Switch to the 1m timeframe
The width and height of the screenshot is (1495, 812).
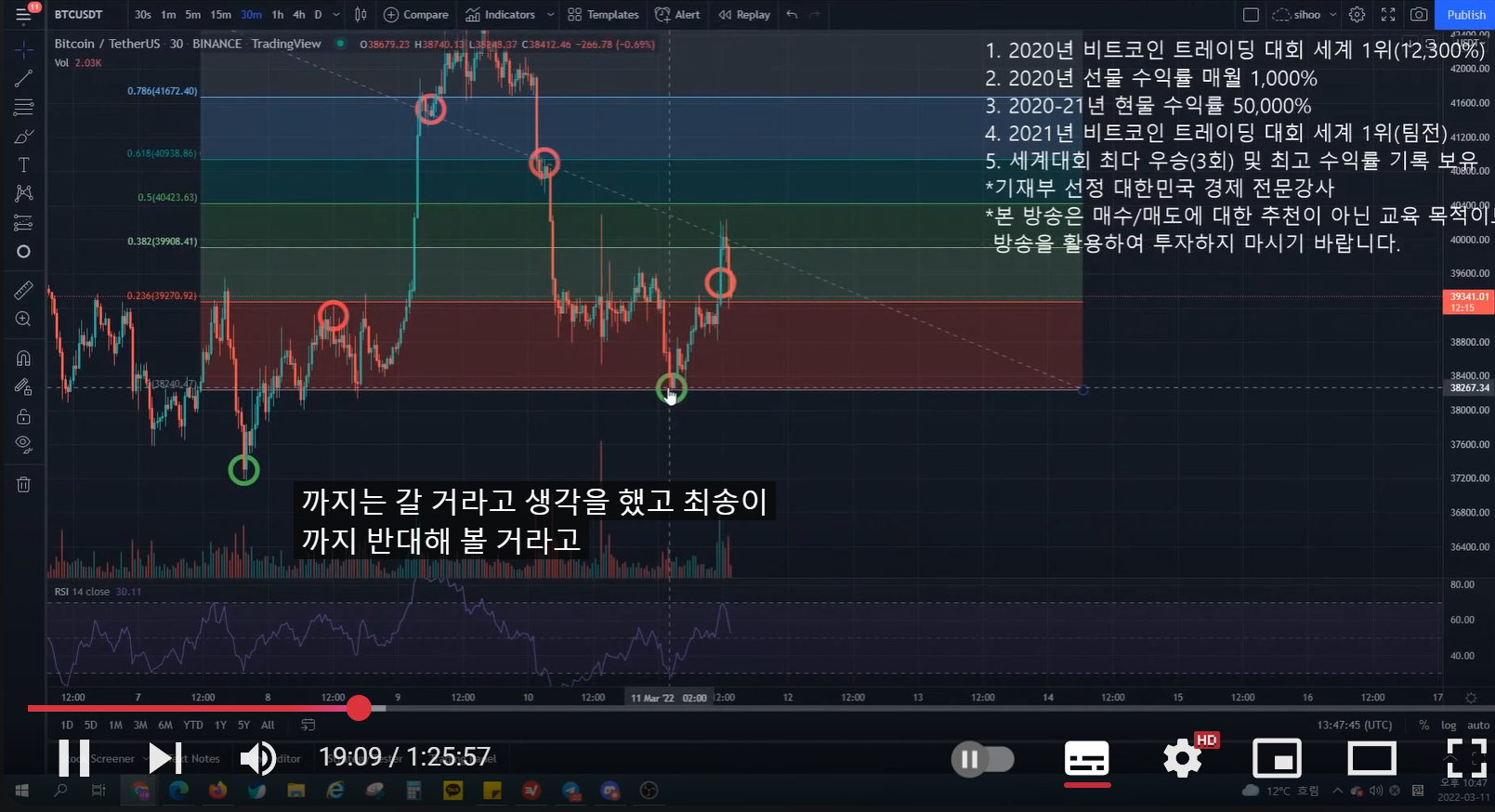[168, 14]
